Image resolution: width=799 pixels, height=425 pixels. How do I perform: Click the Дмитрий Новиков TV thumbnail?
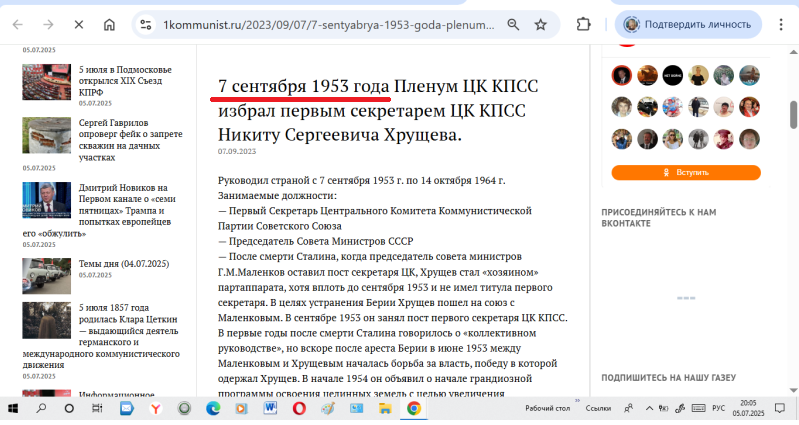point(46,200)
